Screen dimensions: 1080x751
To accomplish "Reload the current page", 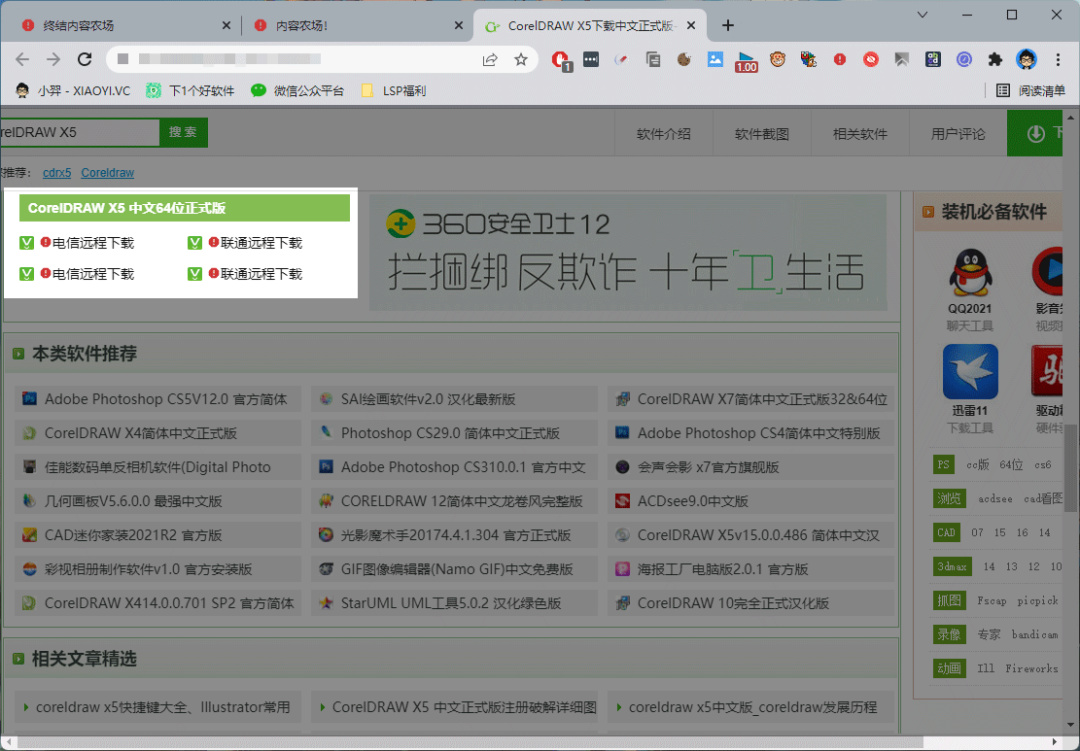I will pos(85,59).
